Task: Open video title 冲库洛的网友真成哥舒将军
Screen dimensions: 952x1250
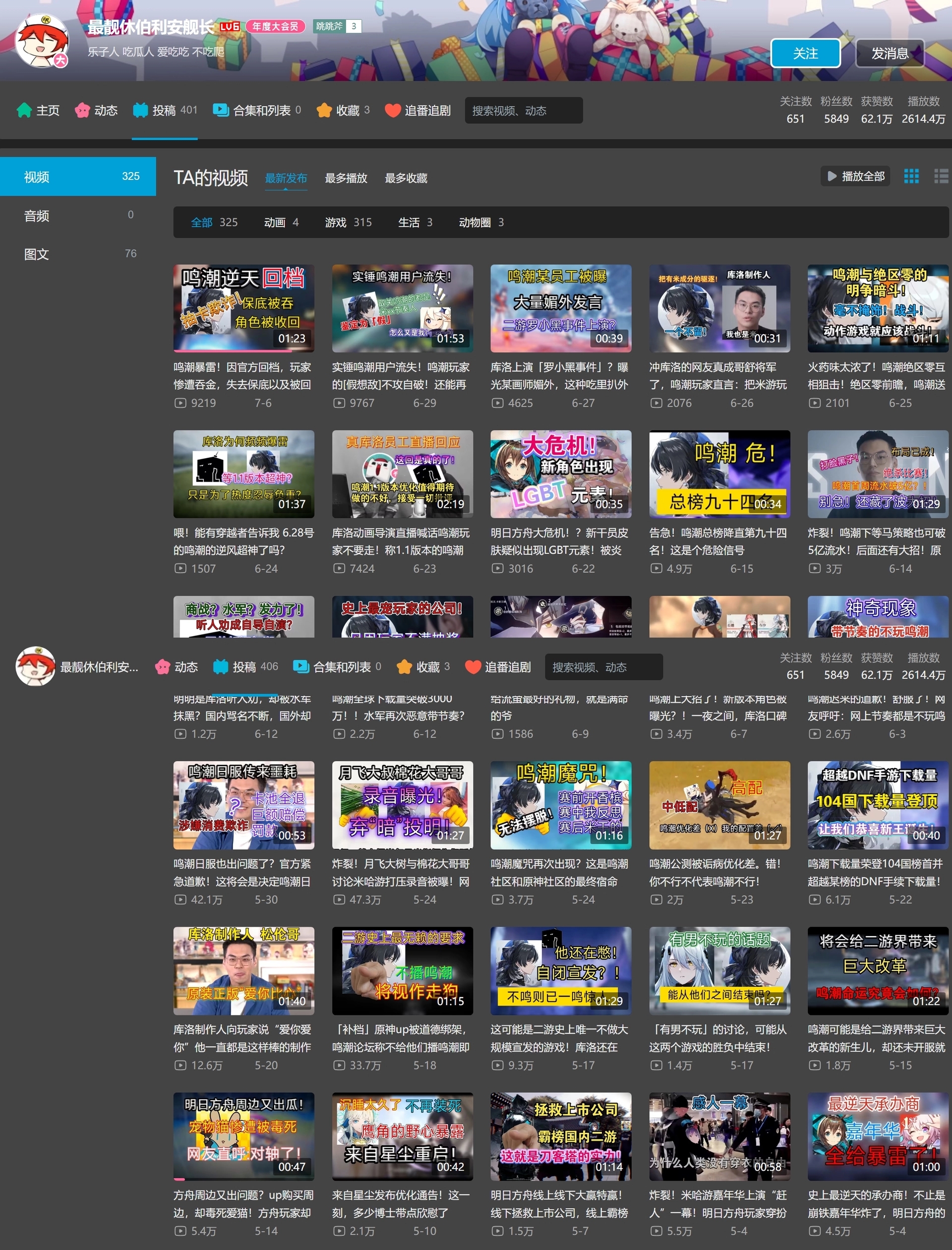Action: tap(718, 376)
